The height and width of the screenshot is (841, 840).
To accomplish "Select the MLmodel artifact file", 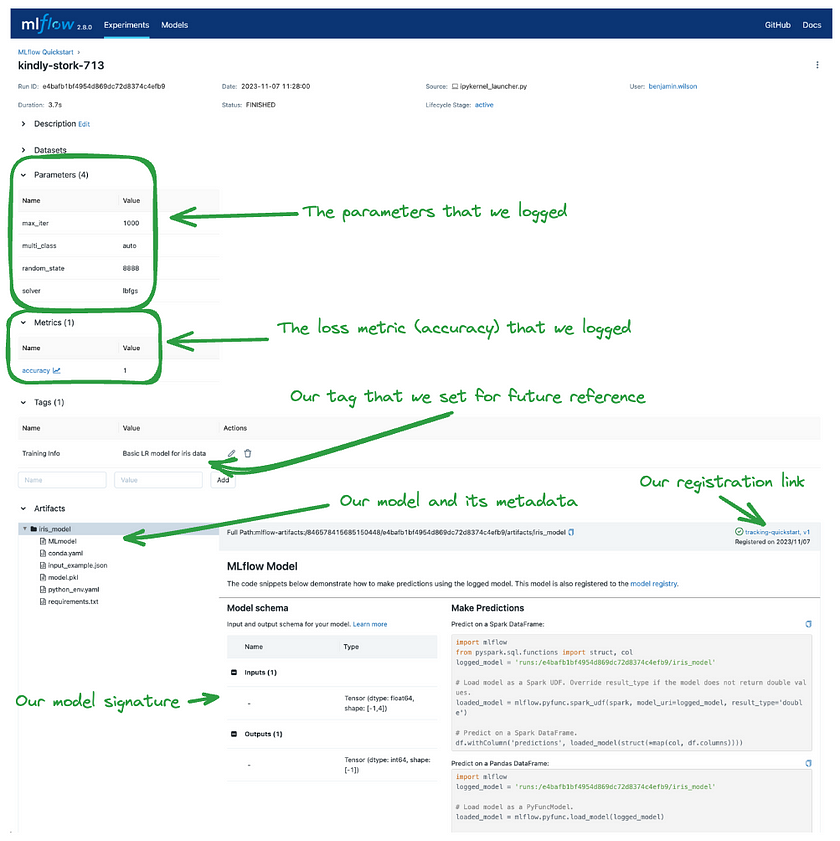I will click(x=62, y=541).
